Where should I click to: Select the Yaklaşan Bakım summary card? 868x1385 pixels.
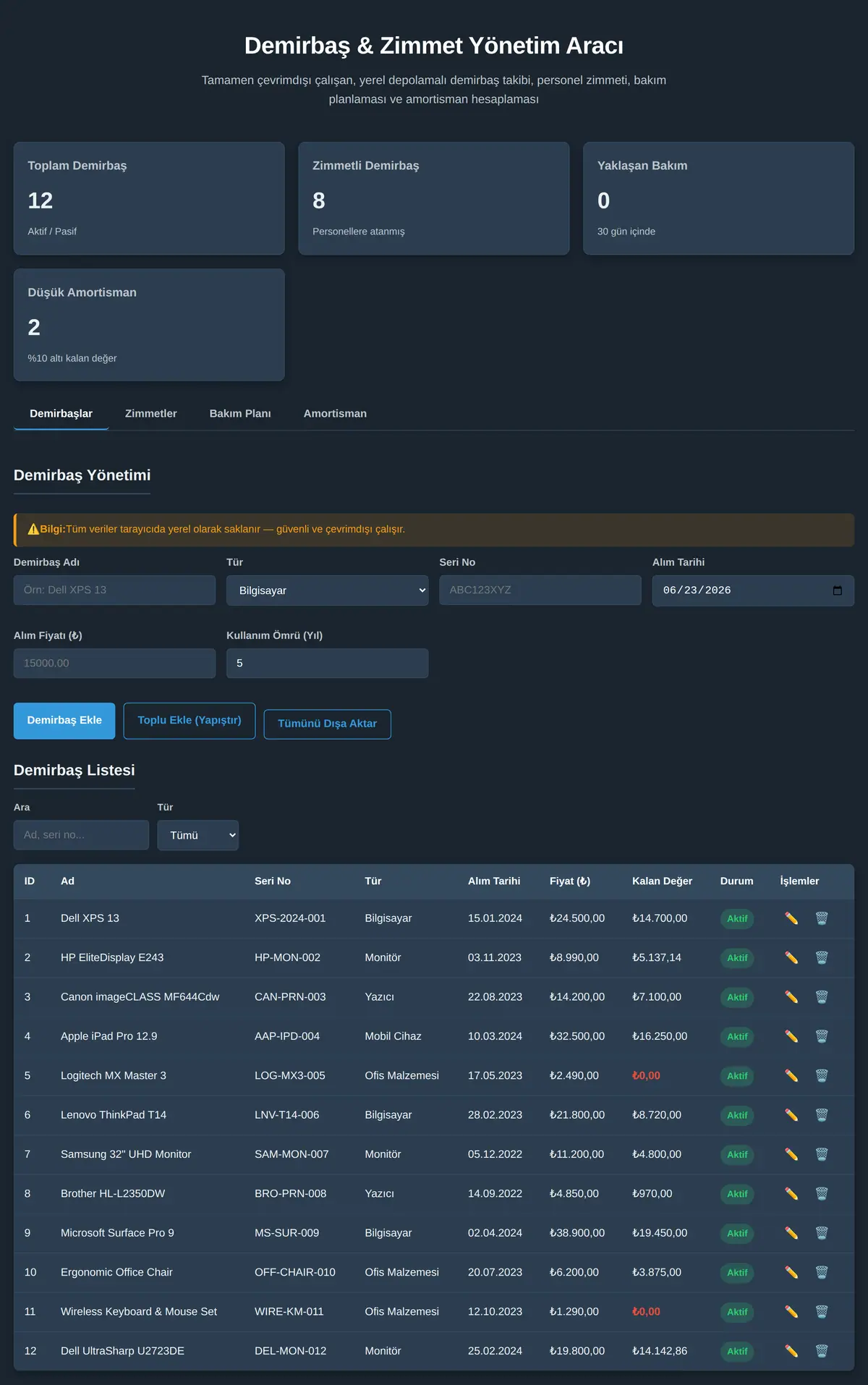[x=719, y=198]
